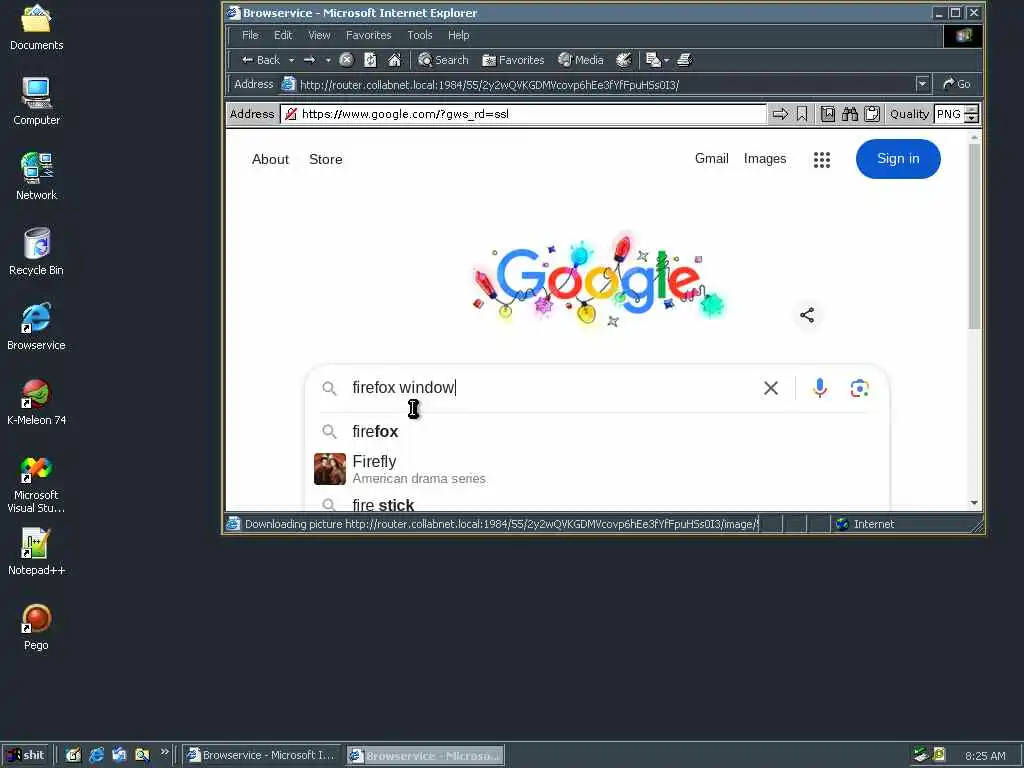1024x768 pixels.
Task: Open the Help menu
Action: 458,35
